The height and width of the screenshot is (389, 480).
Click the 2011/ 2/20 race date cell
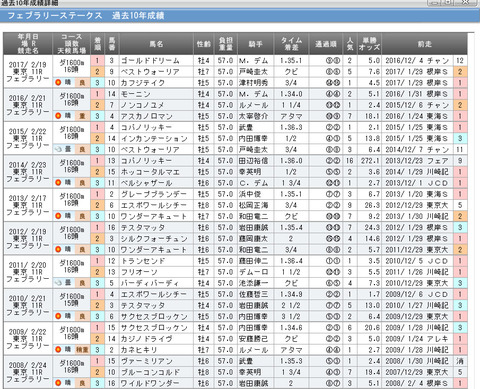point(28,272)
